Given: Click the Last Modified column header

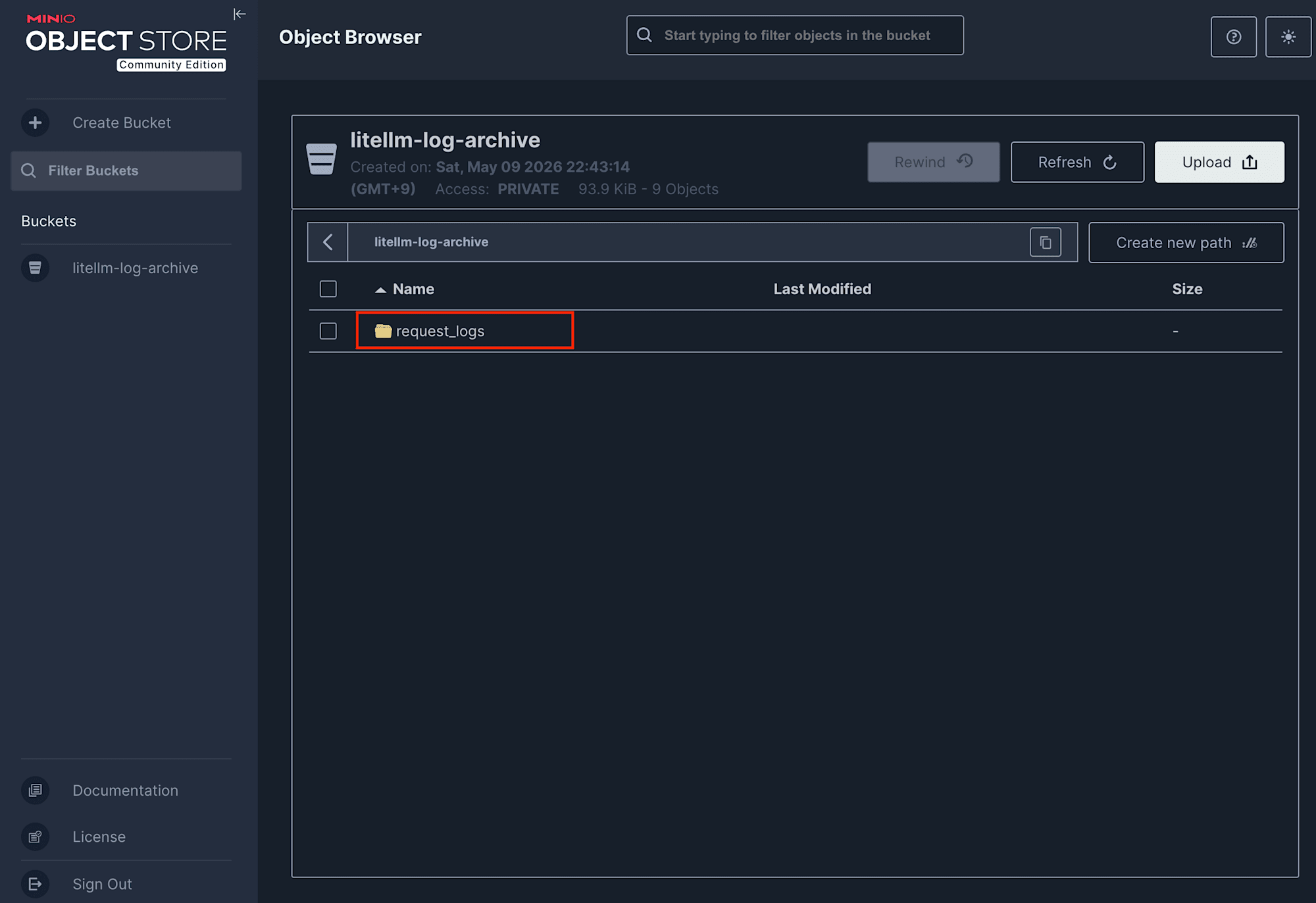Looking at the screenshot, I should 822,289.
